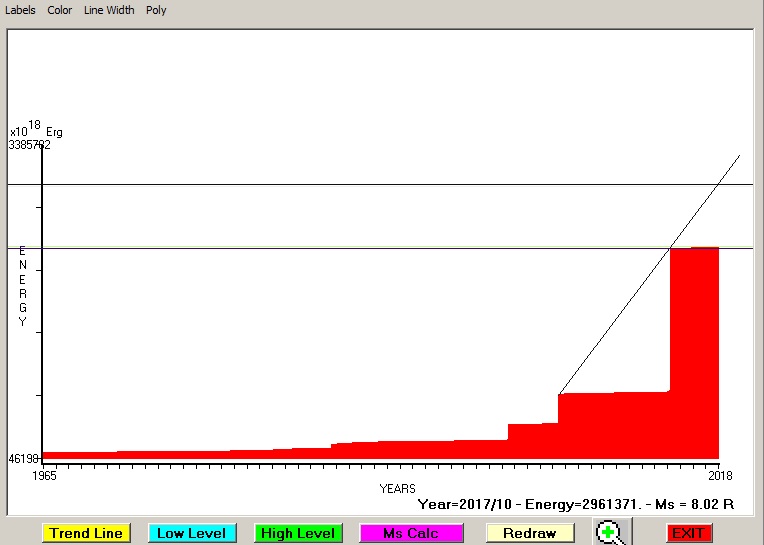This screenshot has width=764, height=545.
Task: Open the Poly menu
Action: [156, 10]
